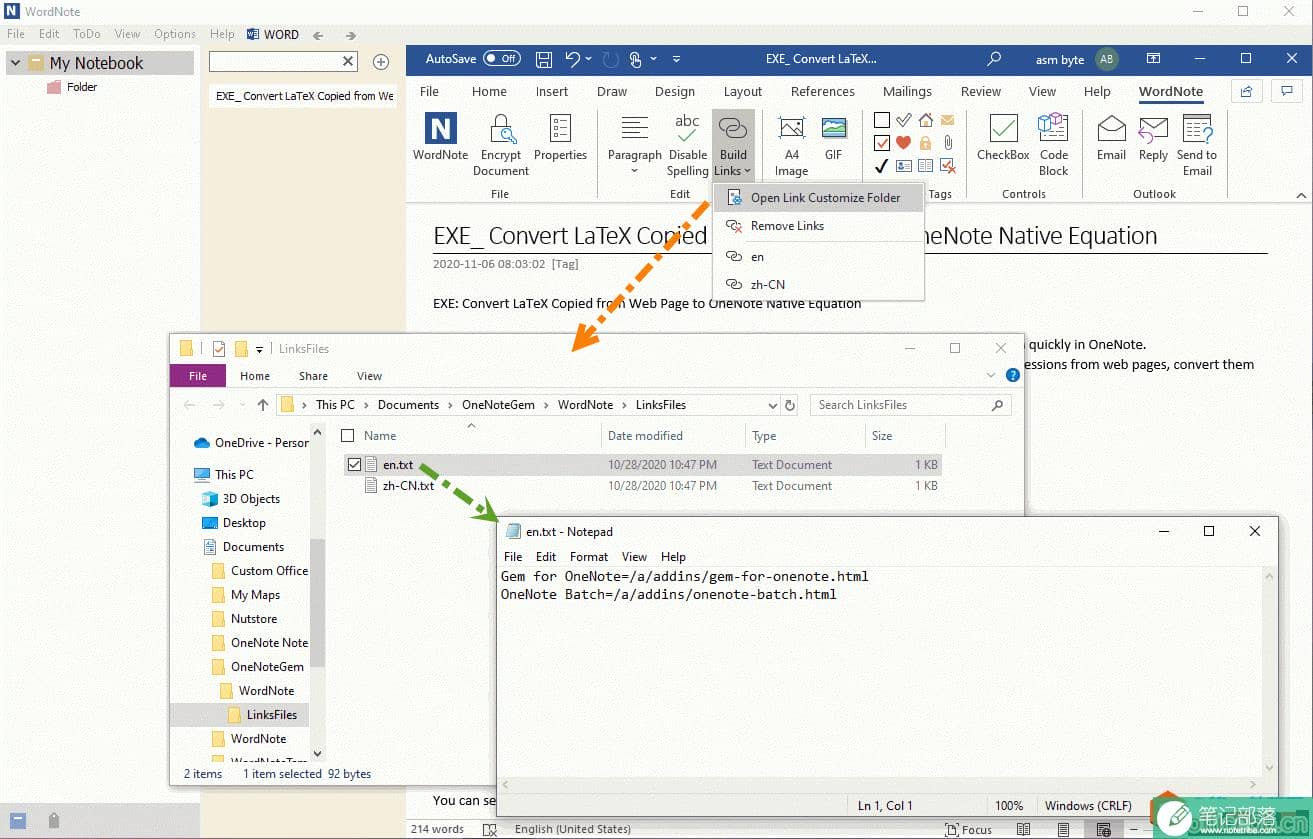Screen dimensions: 1313x839
Task: Open zh-CN.txt file row in Explorer
Action: 642,486
